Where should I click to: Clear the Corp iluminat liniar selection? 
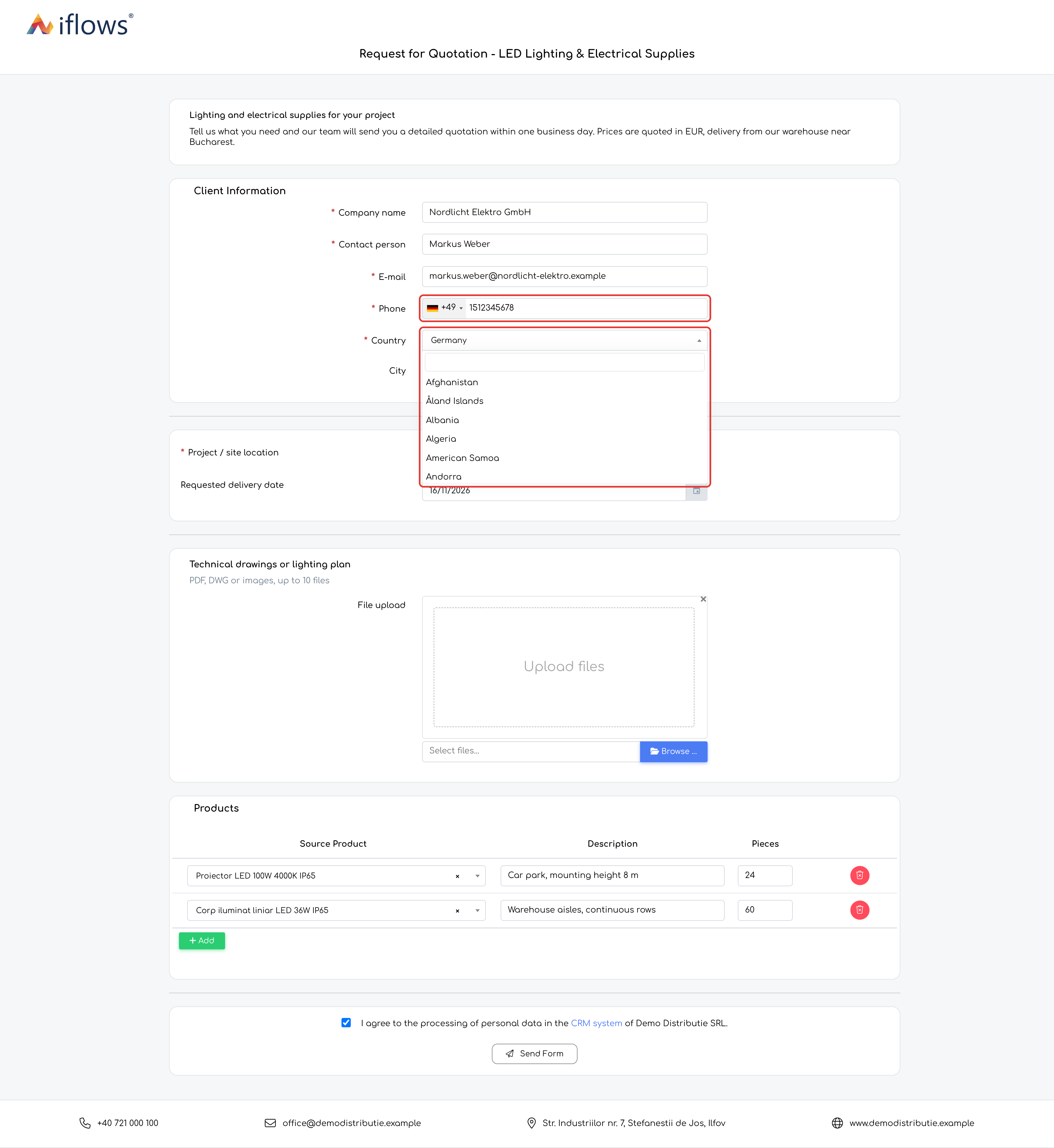[457, 911]
